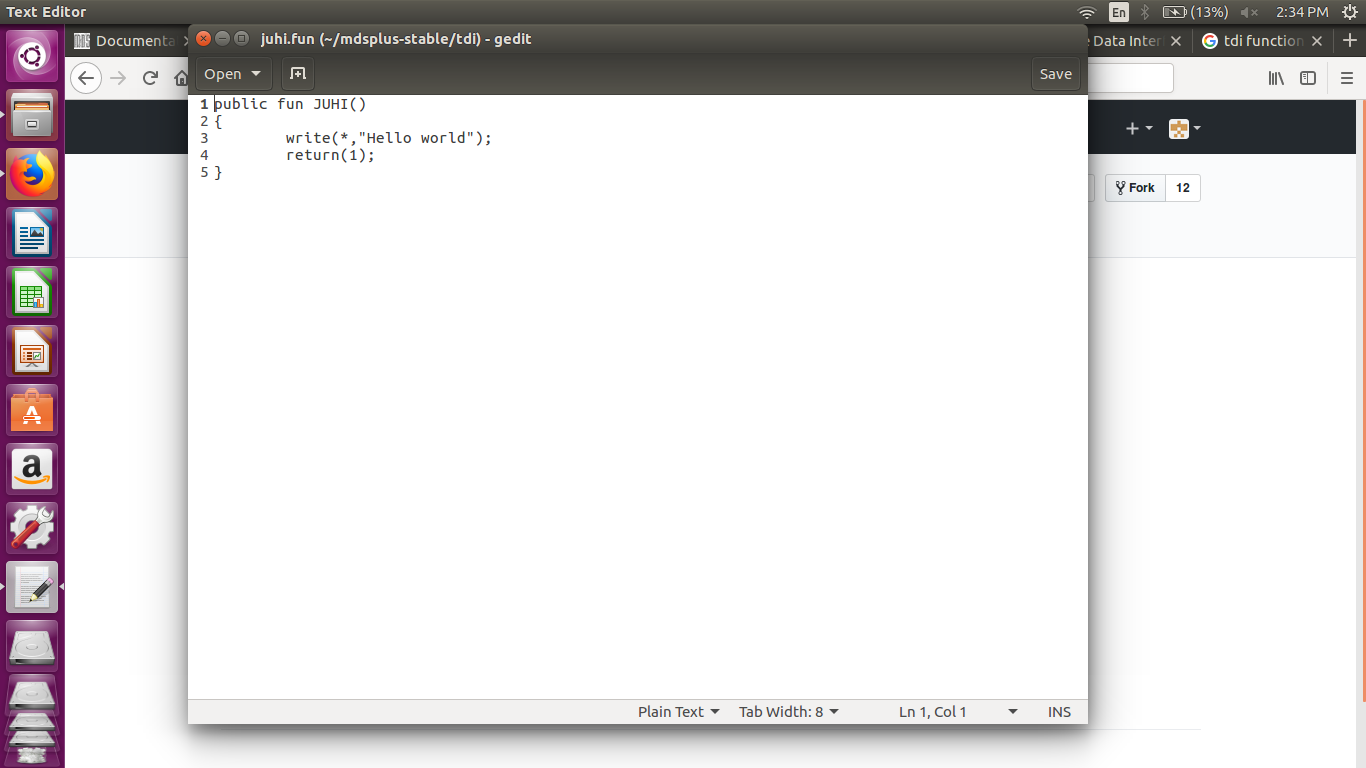Open the Firefox library panel
The image size is (1366, 768).
tap(1276, 77)
